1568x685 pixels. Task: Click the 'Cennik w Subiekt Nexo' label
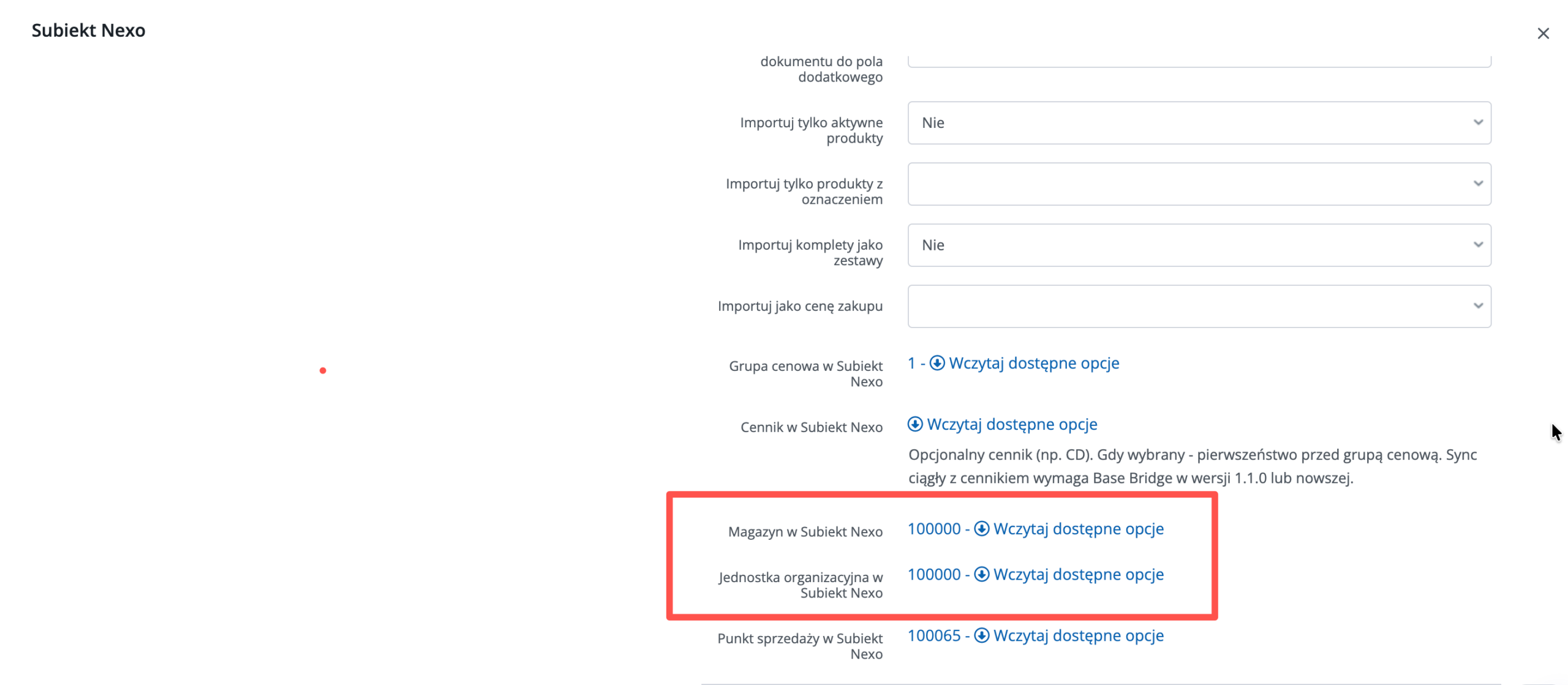812,427
